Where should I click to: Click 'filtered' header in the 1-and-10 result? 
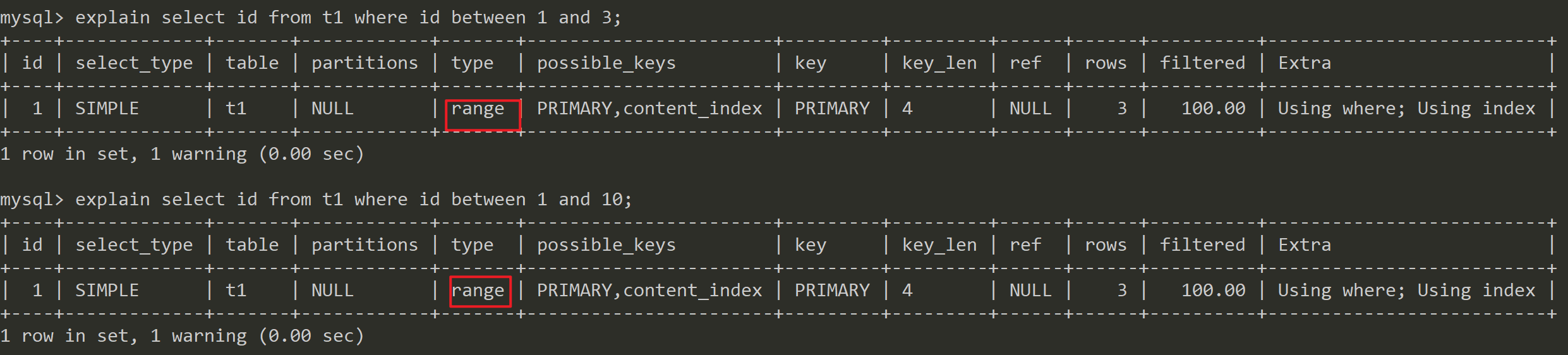pyautogui.click(x=1202, y=245)
